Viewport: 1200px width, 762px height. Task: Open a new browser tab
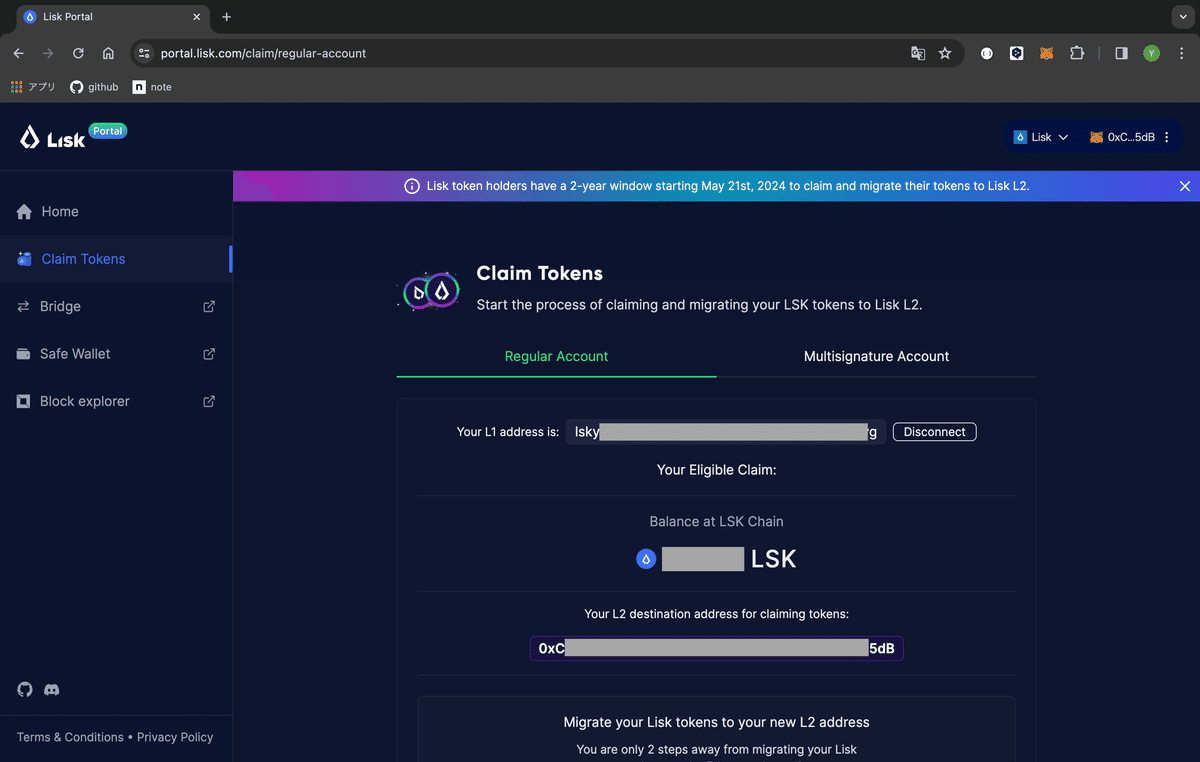click(226, 17)
